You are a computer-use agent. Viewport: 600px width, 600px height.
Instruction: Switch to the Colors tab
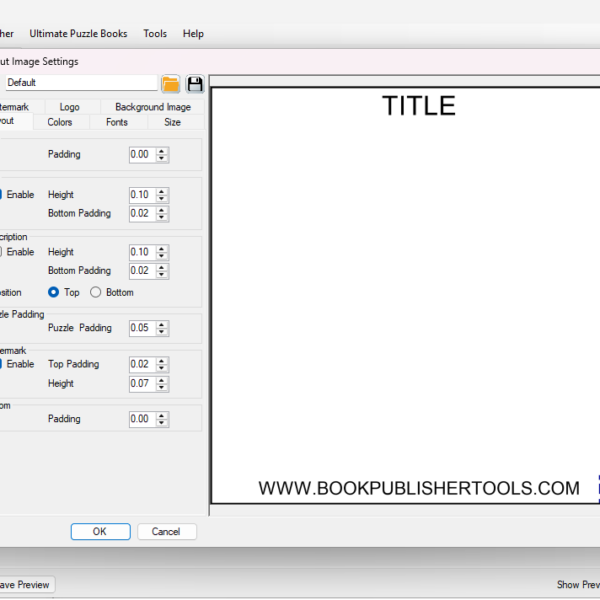click(60, 122)
